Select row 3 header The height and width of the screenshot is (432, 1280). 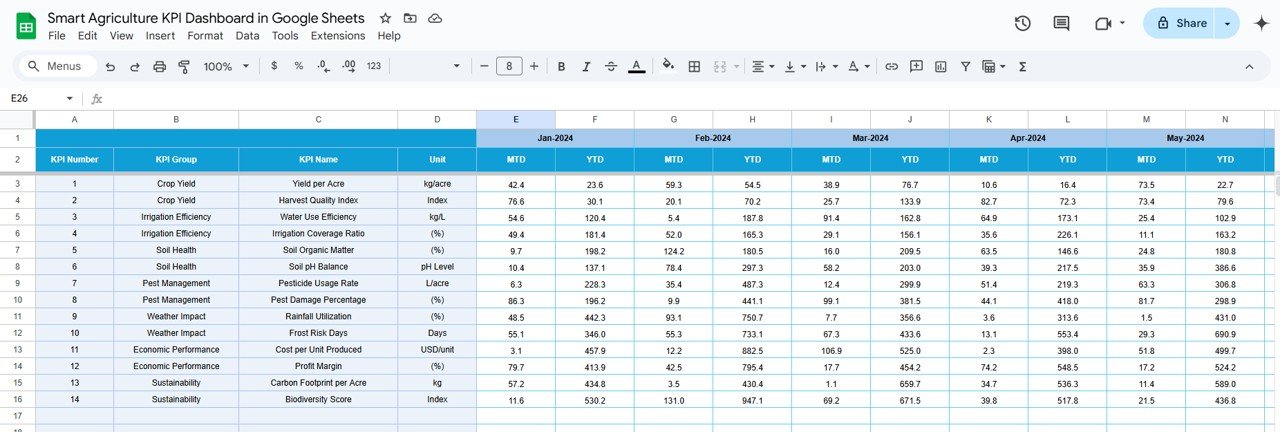click(x=17, y=184)
